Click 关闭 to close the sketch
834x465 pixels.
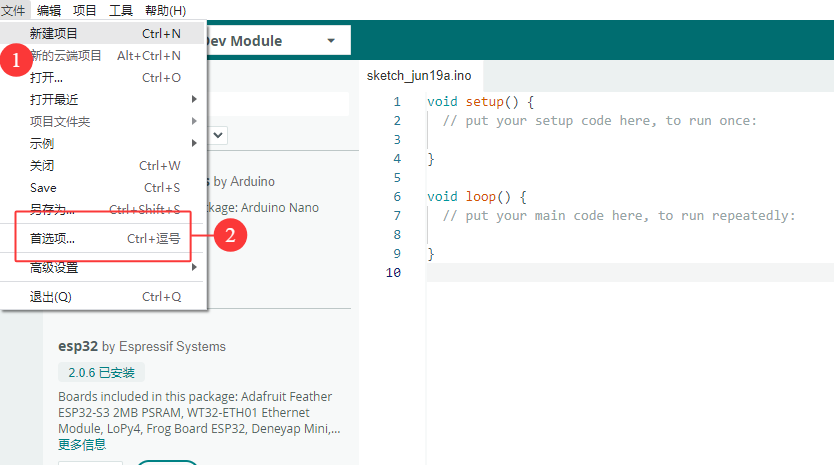point(42,165)
